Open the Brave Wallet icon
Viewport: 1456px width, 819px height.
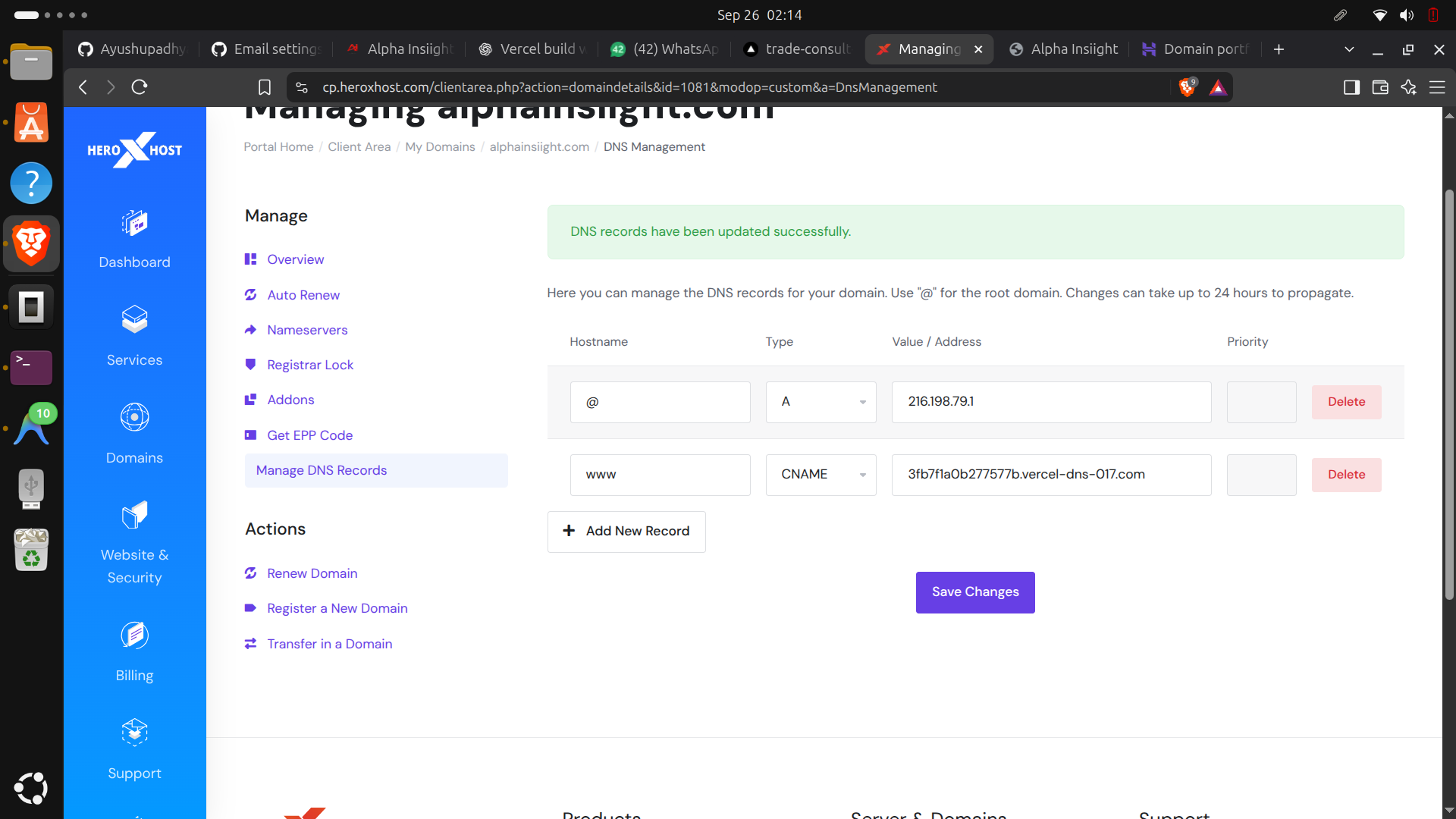(1380, 87)
